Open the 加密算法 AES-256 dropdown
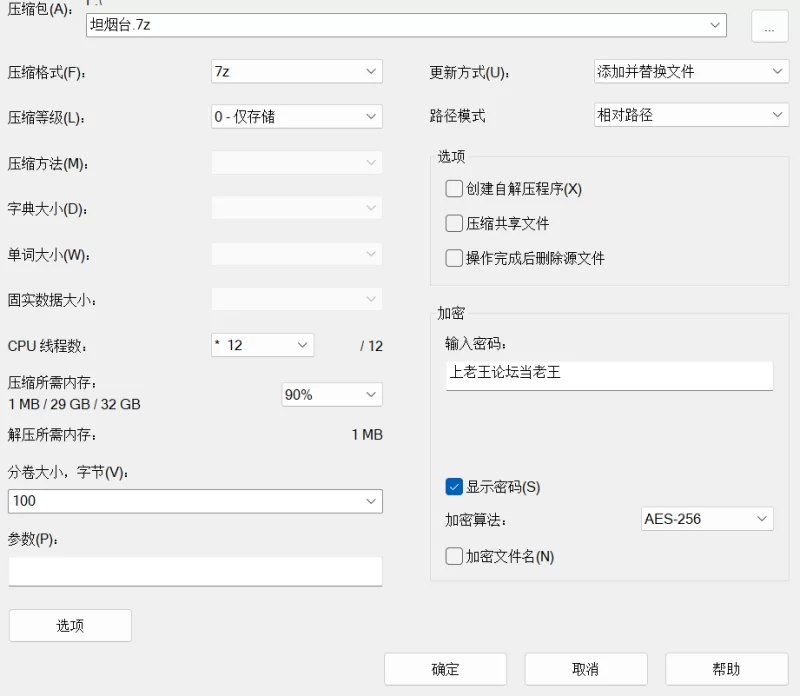The width and height of the screenshot is (800, 696). (x=707, y=519)
